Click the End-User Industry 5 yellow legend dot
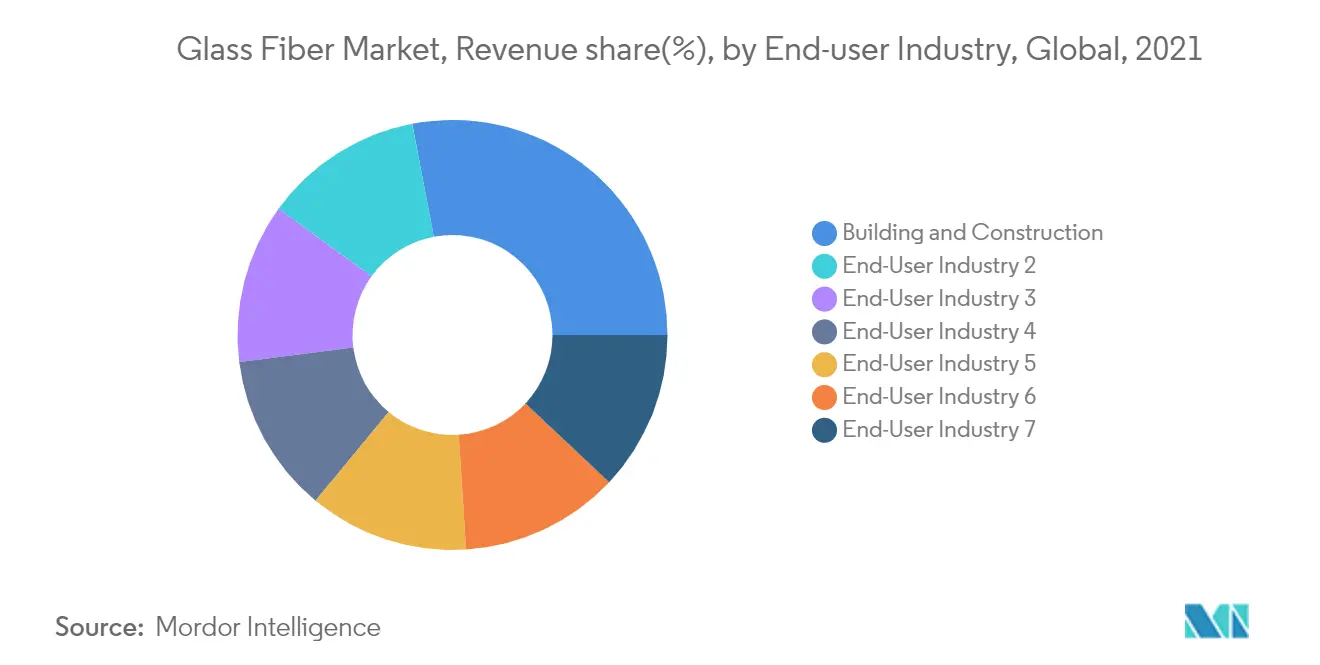Viewport: 1320px width, 665px height. (825, 364)
